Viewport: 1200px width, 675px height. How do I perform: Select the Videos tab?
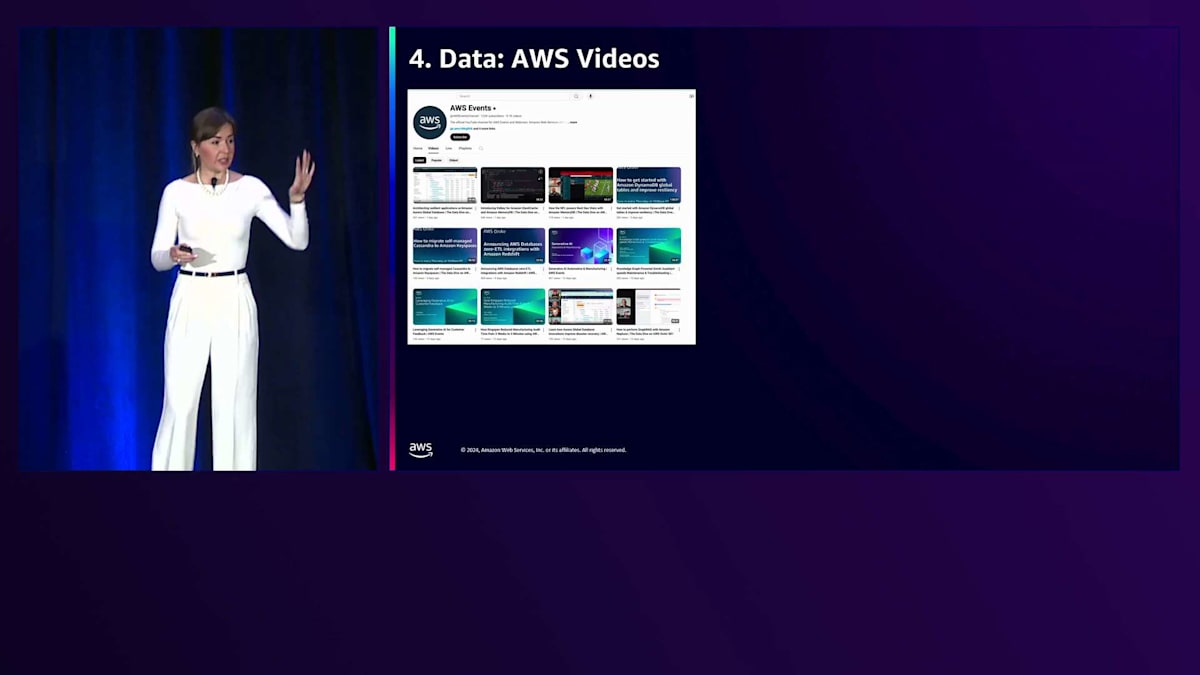click(x=433, y=148)
